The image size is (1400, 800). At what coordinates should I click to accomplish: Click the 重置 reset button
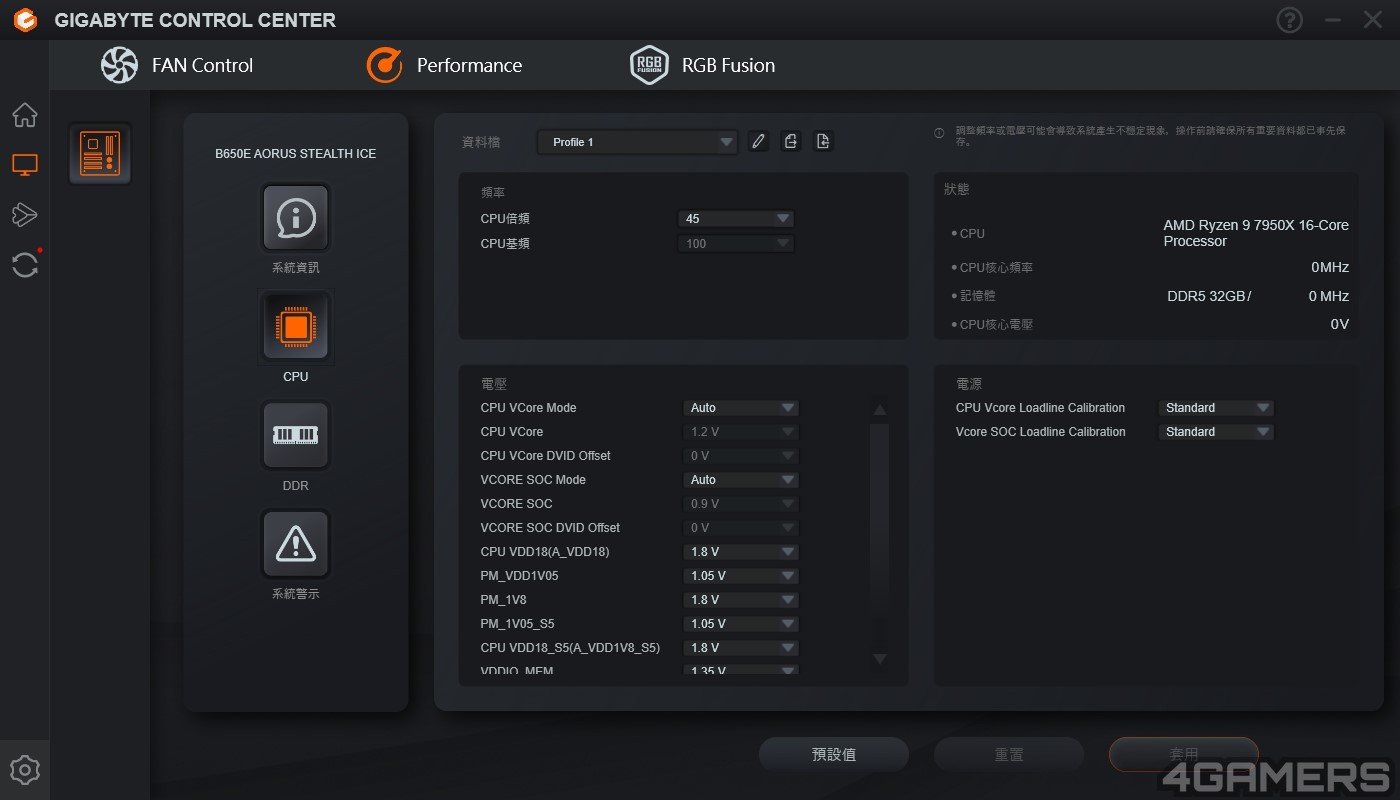point(1009,755)
